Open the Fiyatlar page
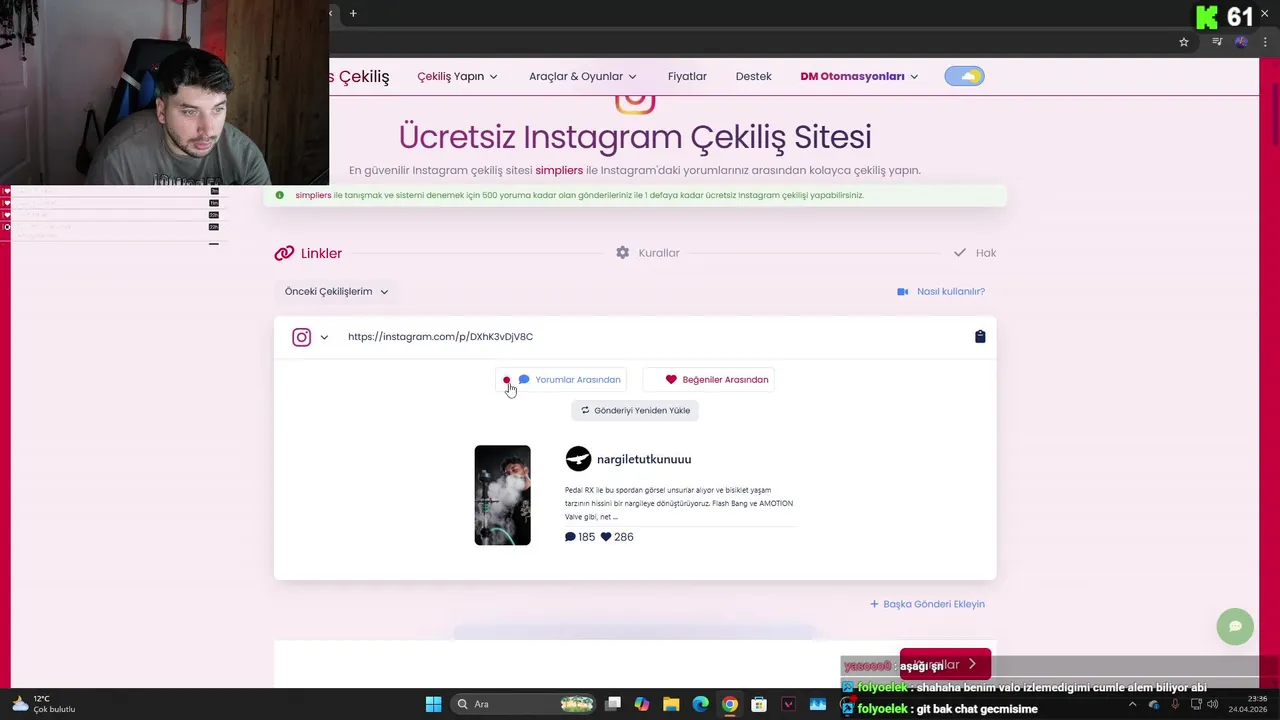The image size is (1280, 720). 687,76
